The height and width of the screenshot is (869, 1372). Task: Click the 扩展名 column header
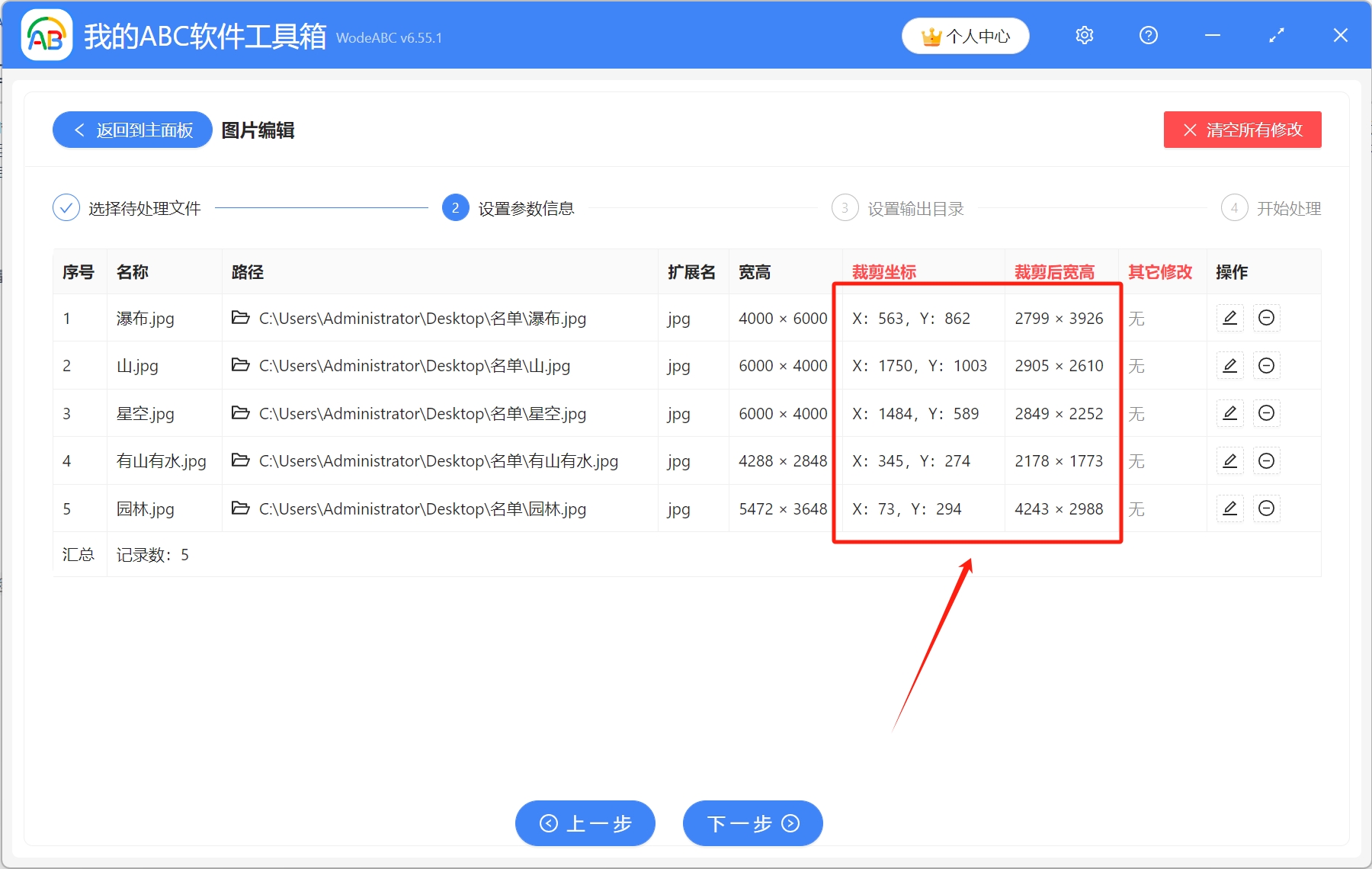(692, 272)
